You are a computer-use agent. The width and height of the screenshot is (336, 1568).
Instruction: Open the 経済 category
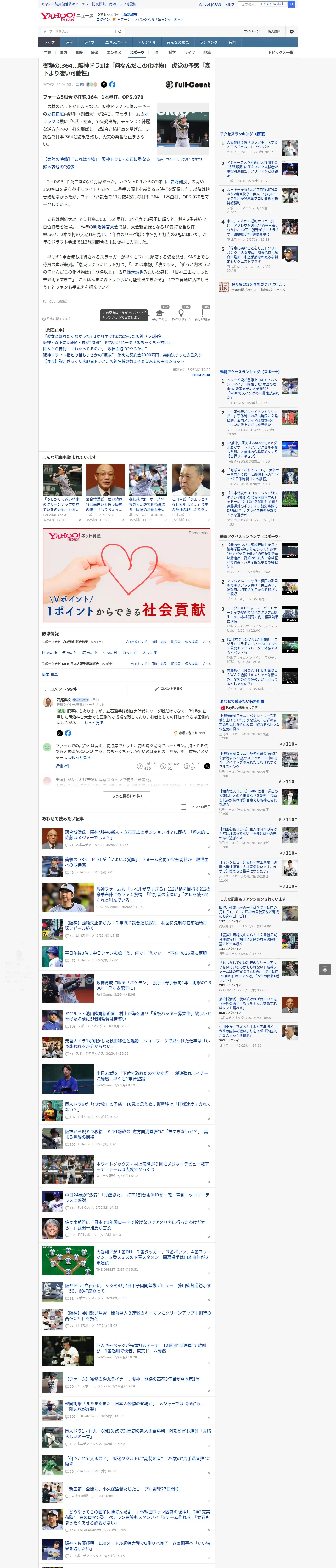[x=94, y=52]
